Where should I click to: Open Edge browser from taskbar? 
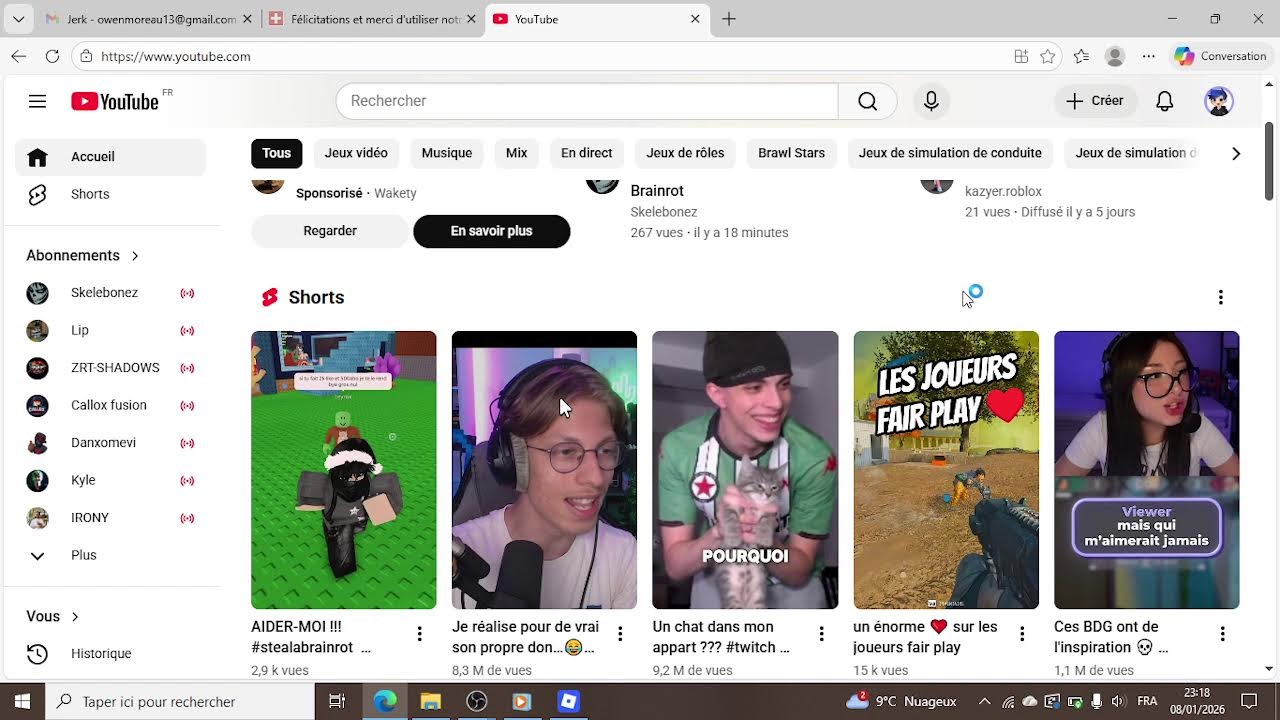(x=385, y=701)
